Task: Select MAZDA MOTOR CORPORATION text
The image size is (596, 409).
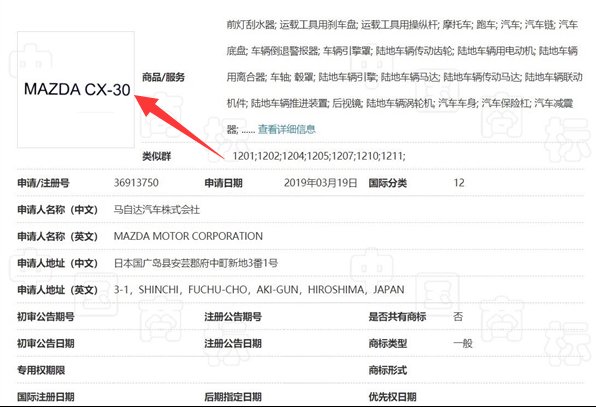Action: (x=188, y=236)
